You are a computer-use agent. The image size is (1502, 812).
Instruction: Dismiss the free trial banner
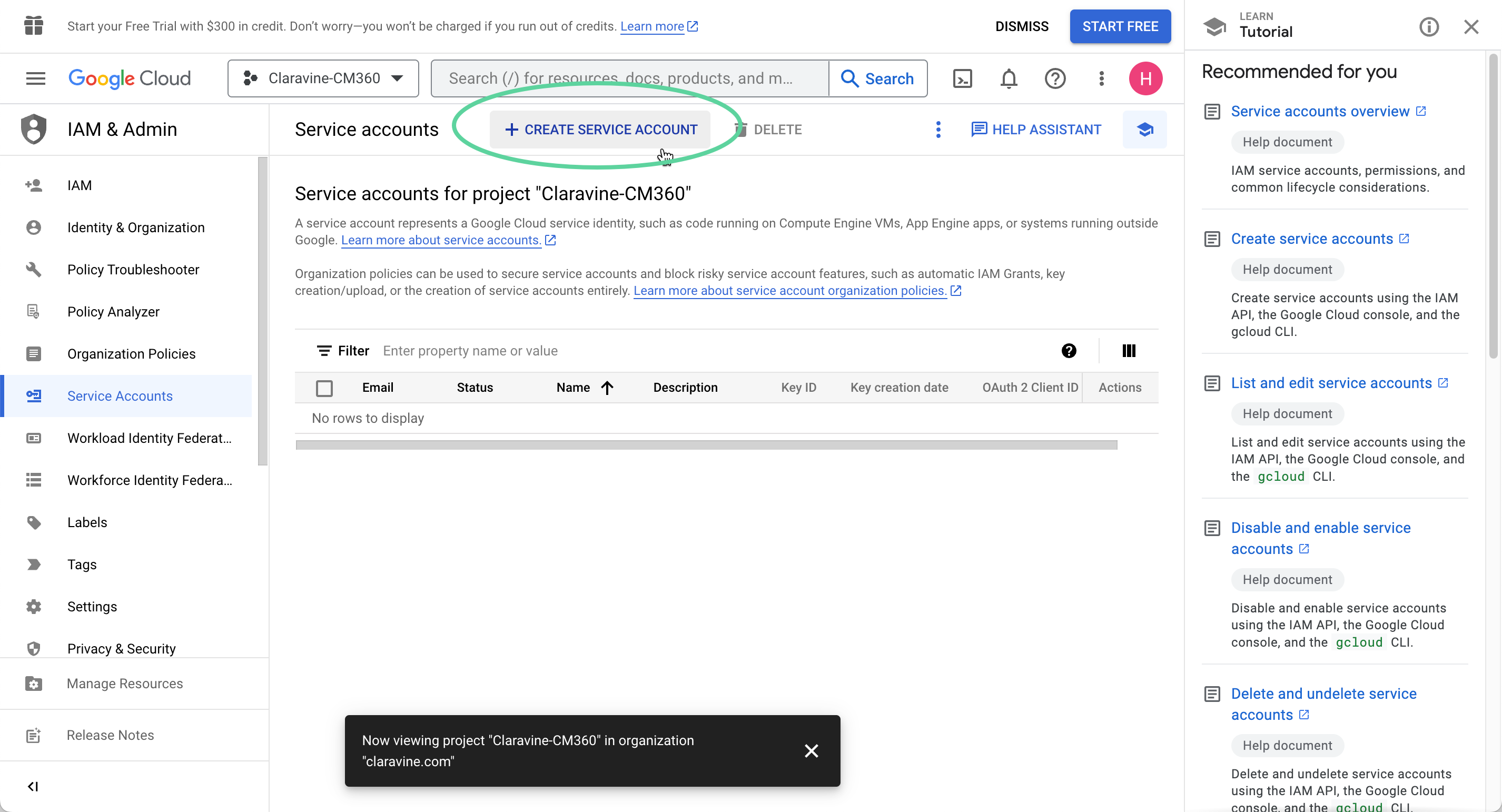pyautogui.click(x=1022, y=26)
